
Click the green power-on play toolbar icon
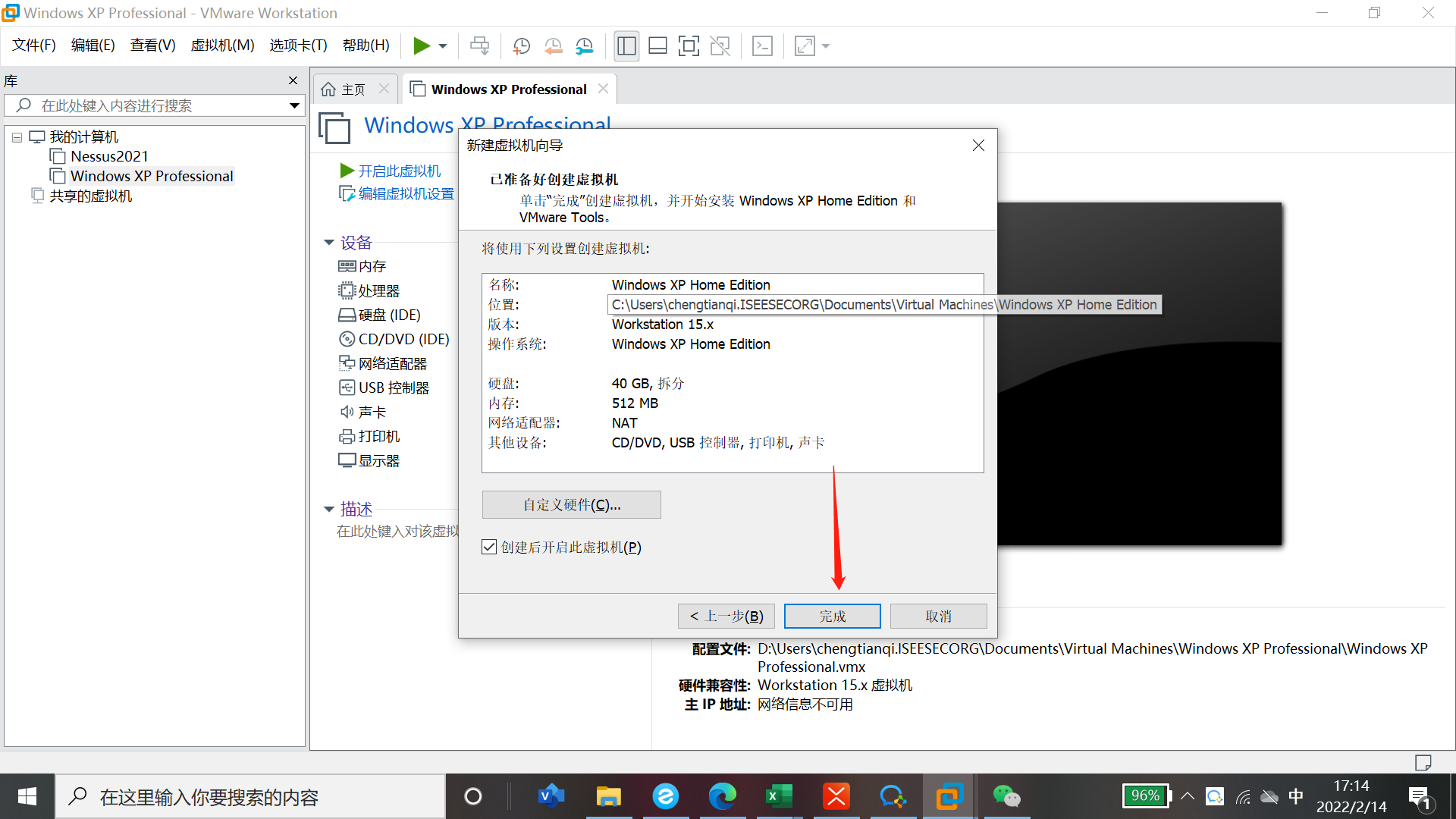click(422, 46)
